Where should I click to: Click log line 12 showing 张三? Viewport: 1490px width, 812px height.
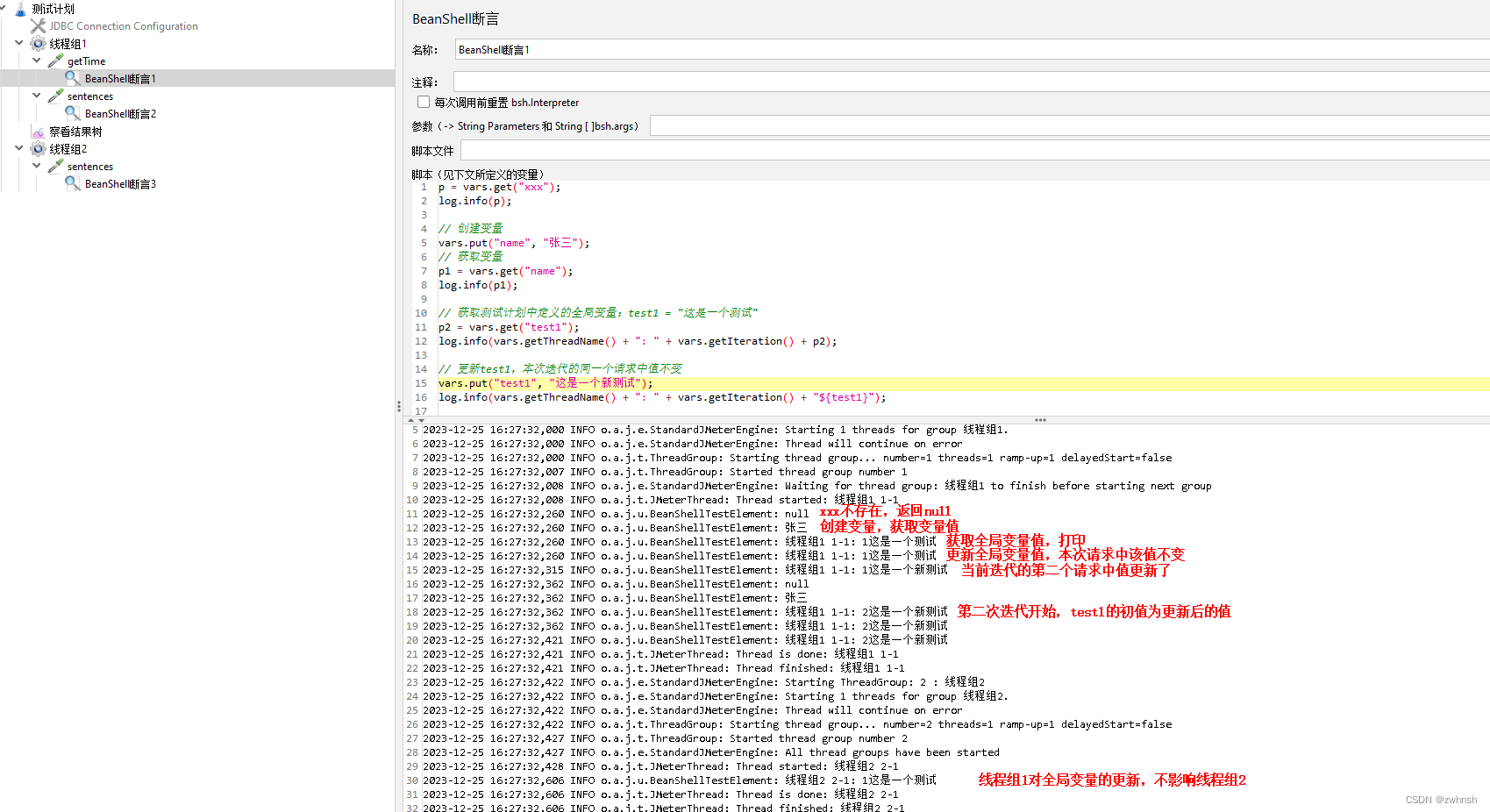(x=615, y=528)
